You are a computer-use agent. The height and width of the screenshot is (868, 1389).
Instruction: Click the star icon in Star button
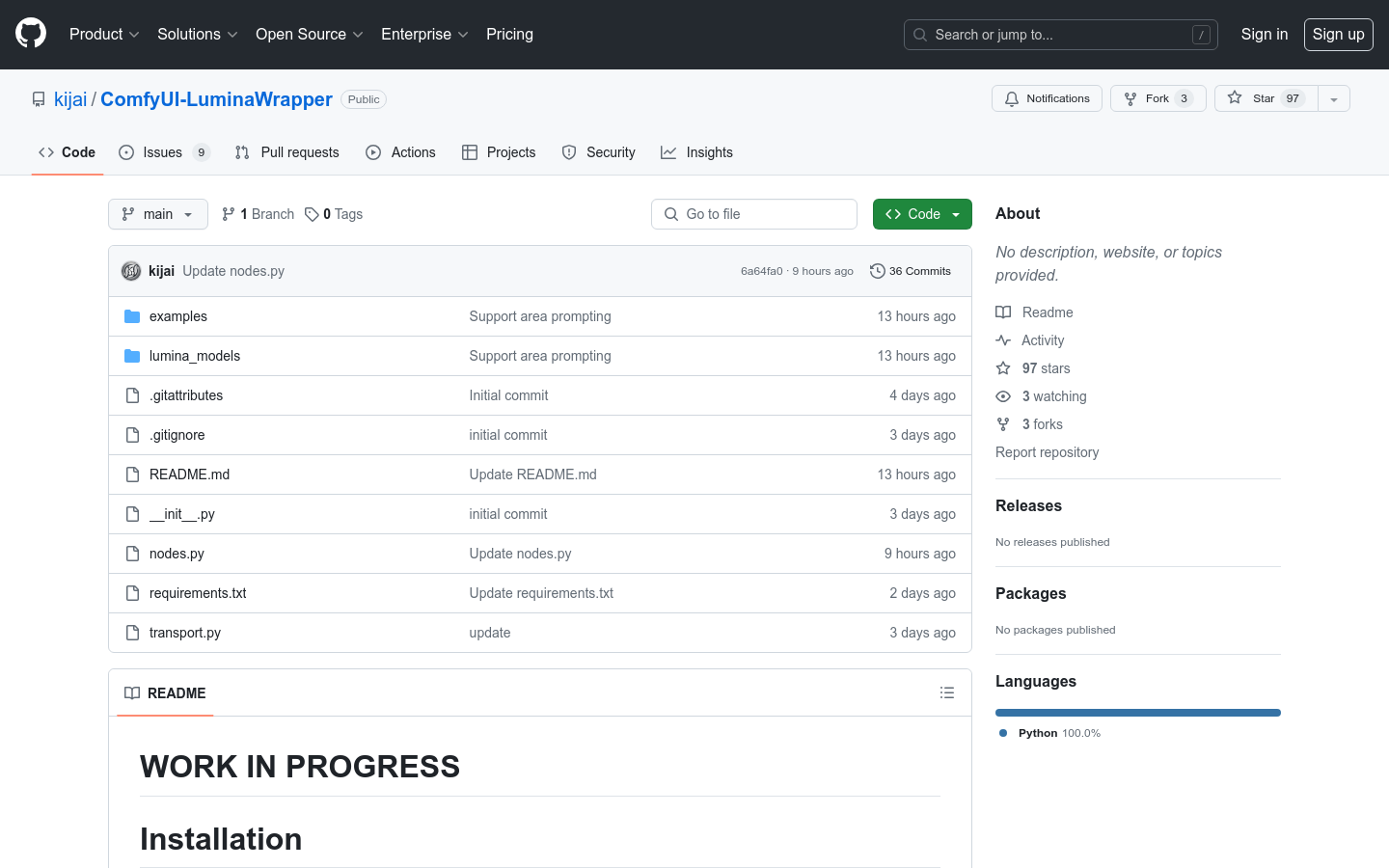point(1235,98)
